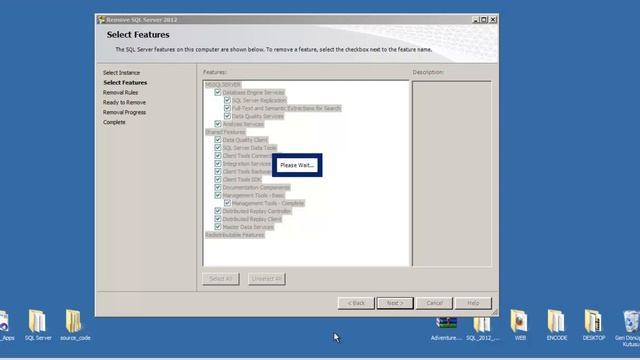640x360 pixels.
Task: Click the Unselect All button
Action: click(267, 279)
